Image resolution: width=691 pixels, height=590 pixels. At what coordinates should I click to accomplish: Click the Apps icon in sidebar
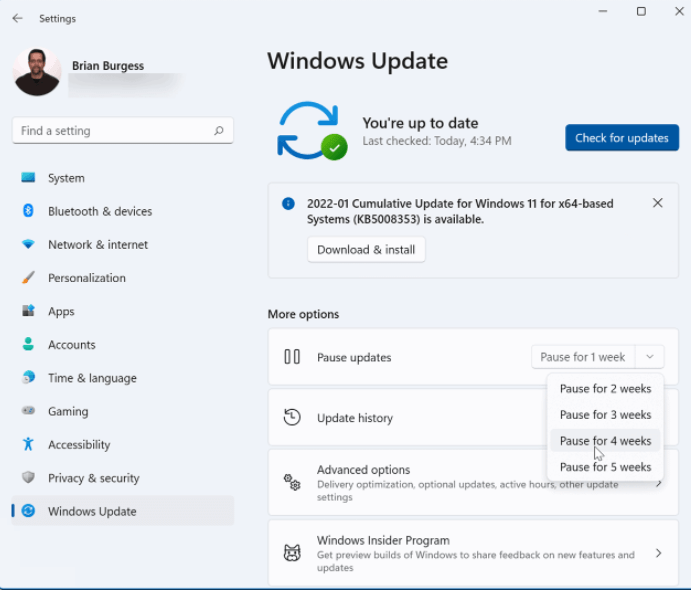(28, 311)
